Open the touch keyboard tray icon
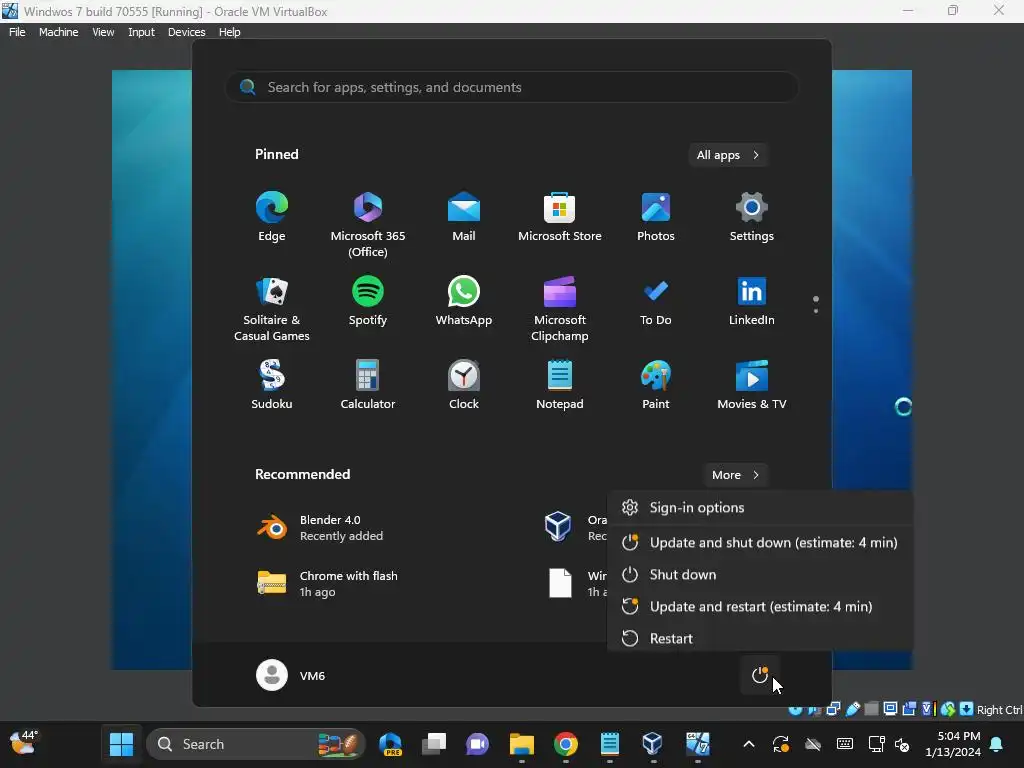Image resolution: width=1024 pixels, height=768 pixels. pyautogui.click(x=844, y=744)
